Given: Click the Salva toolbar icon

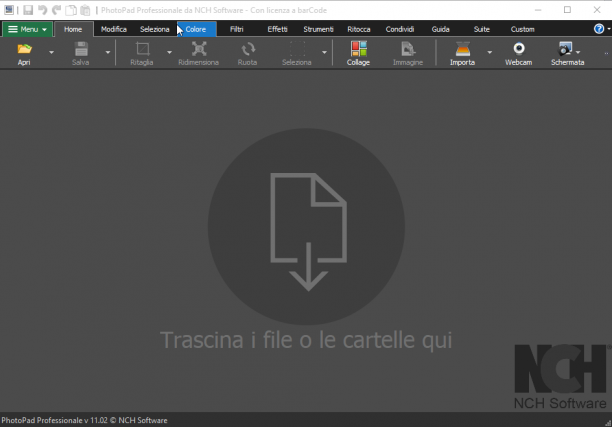Looking at the screenshot, I should pyautogui.click(x=81, y=53).
